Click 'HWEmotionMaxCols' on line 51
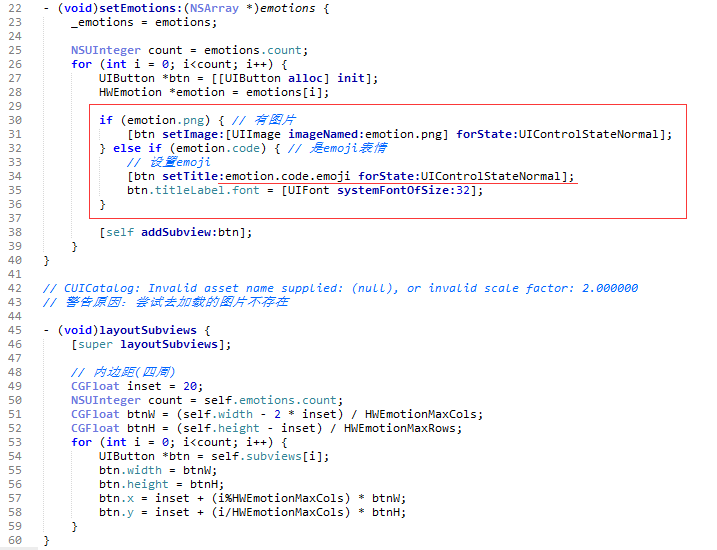Screen dimensions: 717x550 pos(421,414)
